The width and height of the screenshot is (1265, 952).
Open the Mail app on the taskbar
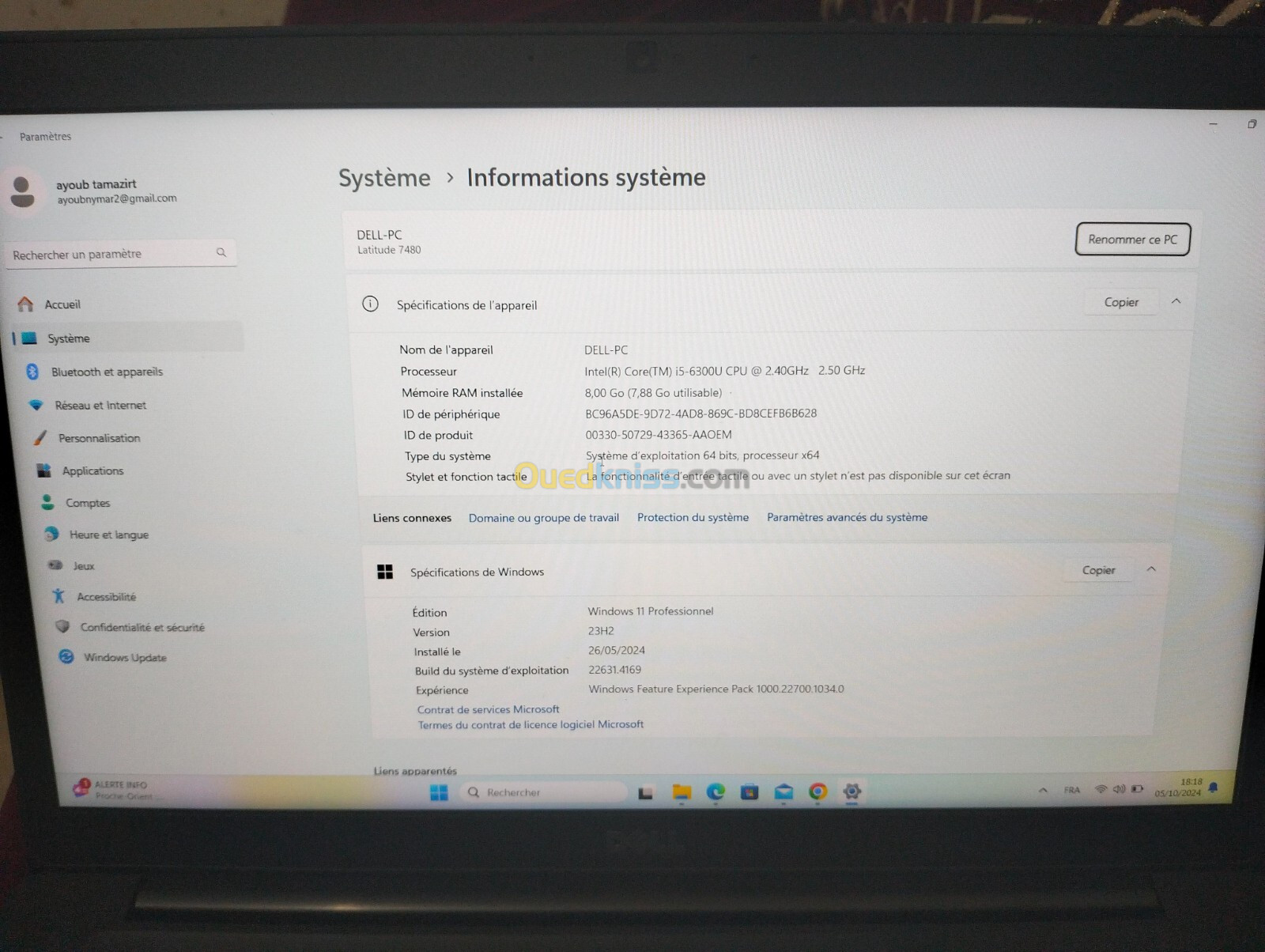pos(784,791)
